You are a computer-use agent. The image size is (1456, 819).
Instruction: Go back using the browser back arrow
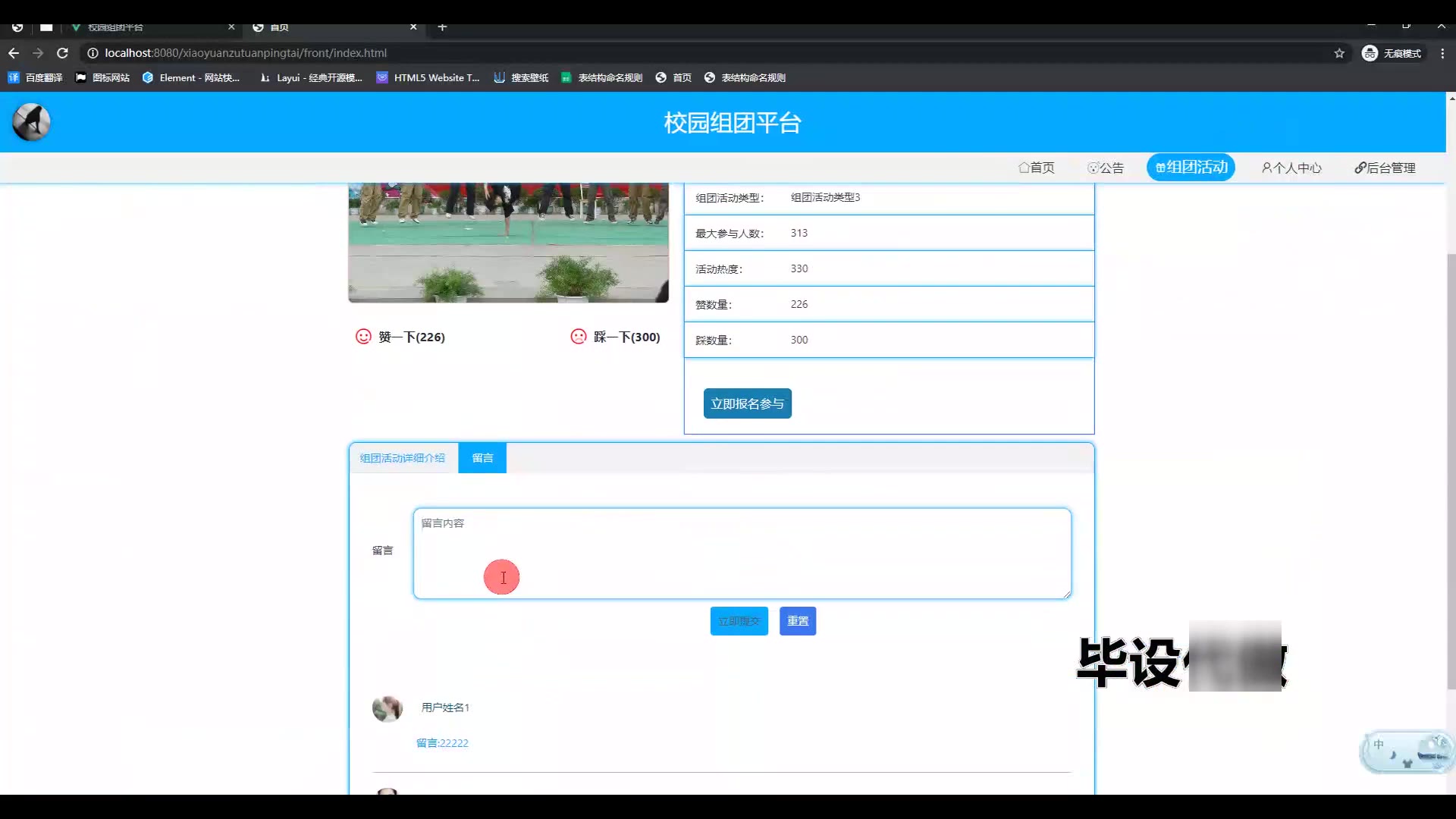click(x=14, y=53)
